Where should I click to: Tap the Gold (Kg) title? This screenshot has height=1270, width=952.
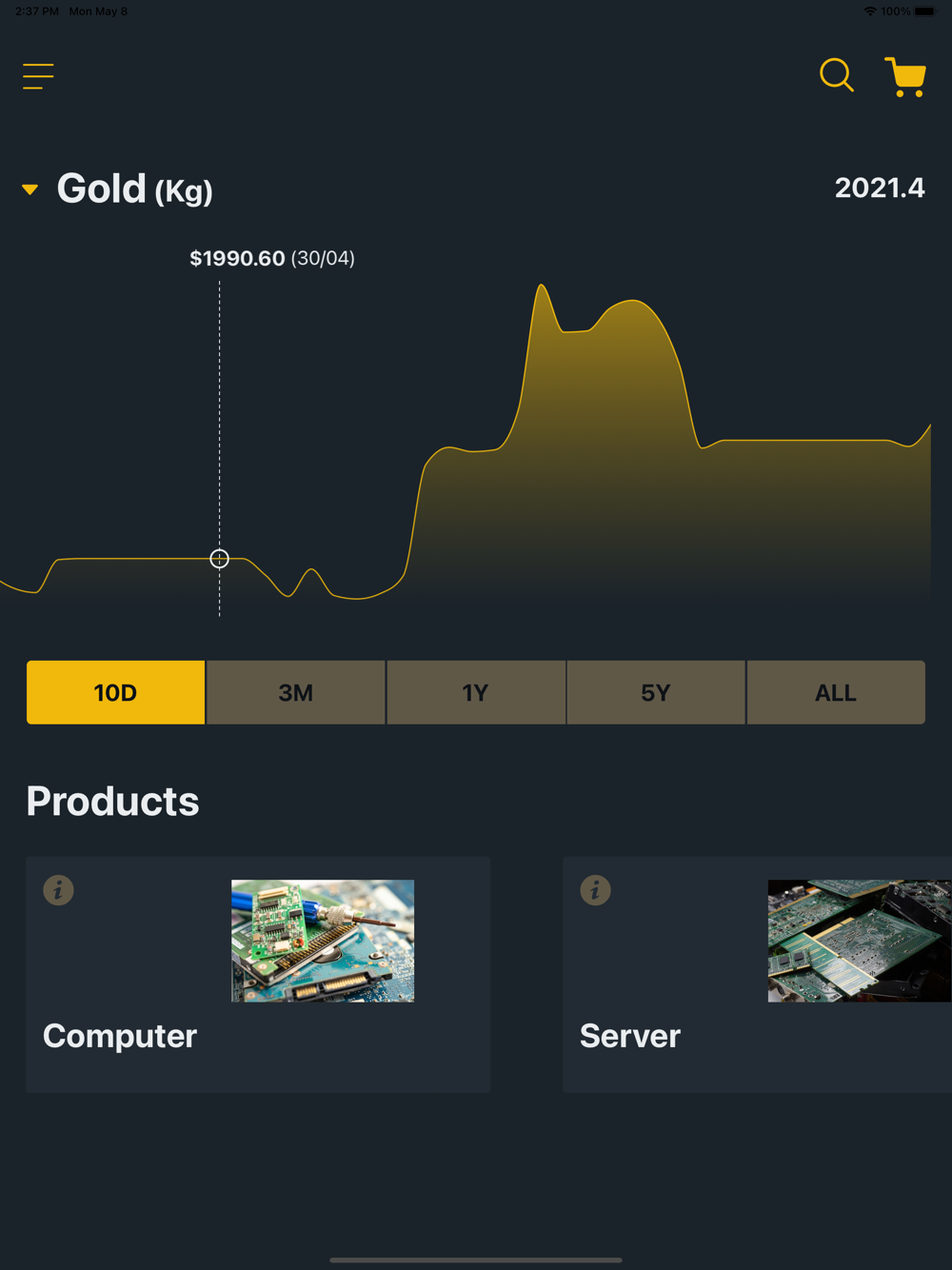tap(134, 189)
